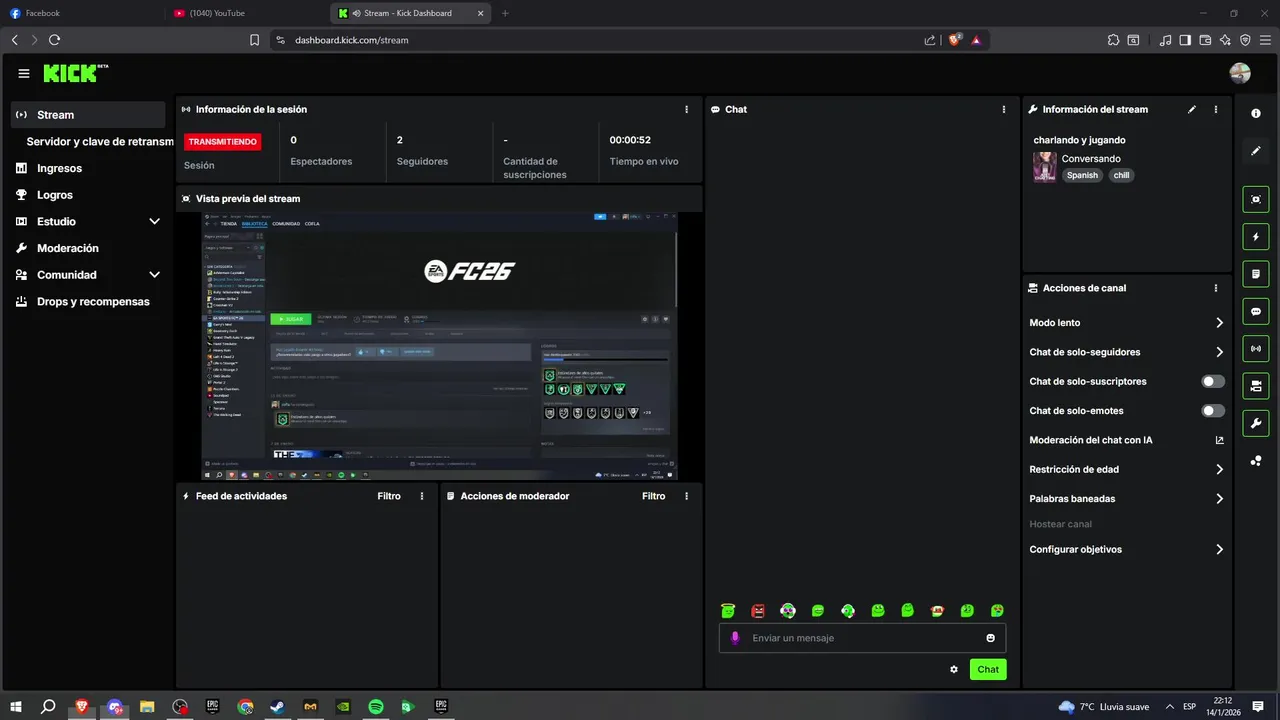The image size is (1280, 720).
Task: Switch to the YouTube browser tab
Action: click(x=246, y=13)
